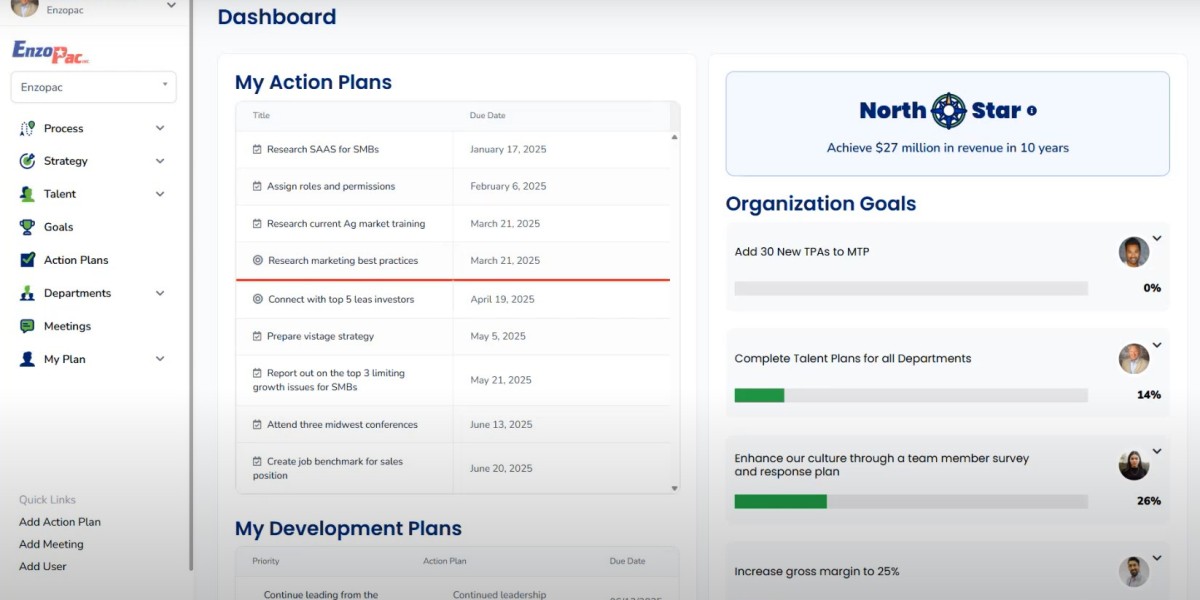Click the Action Plans scrollbar down arrow
Viewport: 1200px width, 600px height.
tap(674, 488)
